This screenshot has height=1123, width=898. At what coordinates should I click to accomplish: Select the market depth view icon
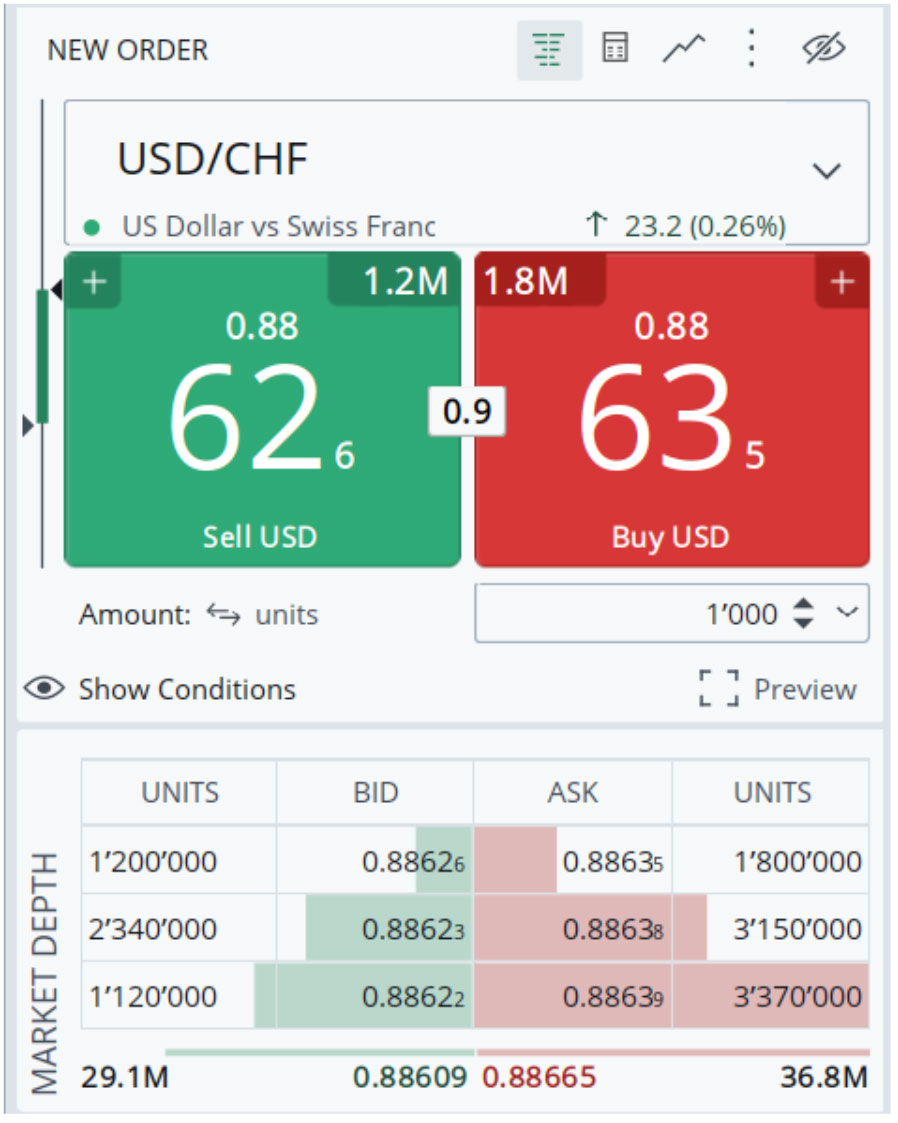[549, 49]
